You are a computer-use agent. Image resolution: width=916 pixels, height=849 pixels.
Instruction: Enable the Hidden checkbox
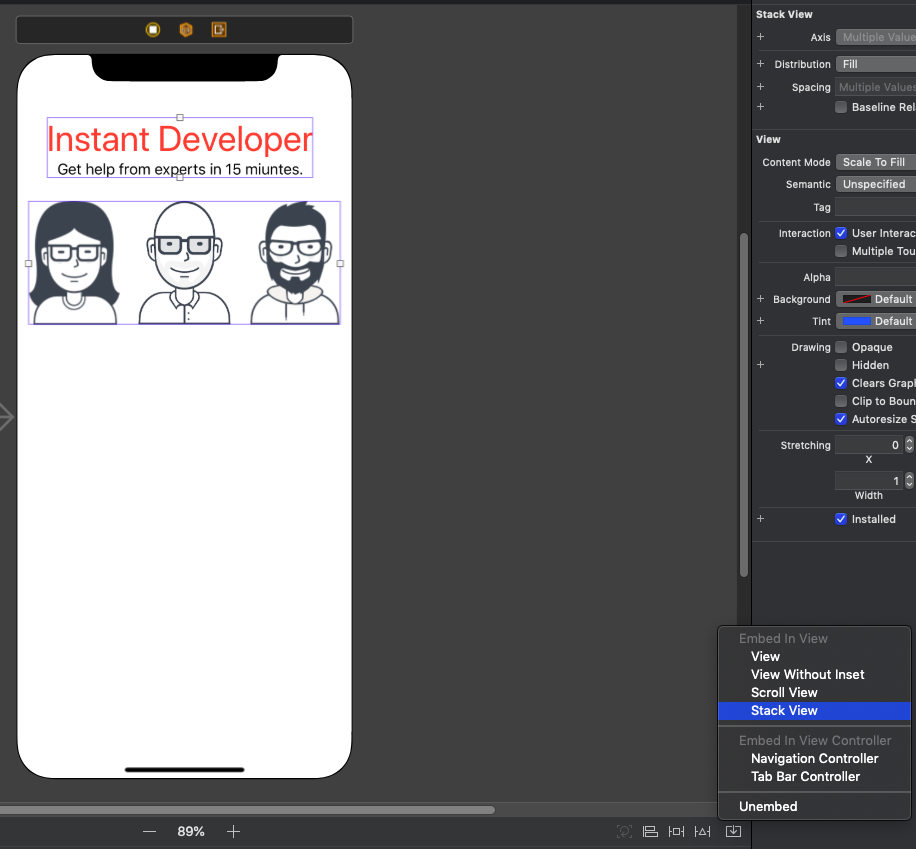click(x=841, y=365)
